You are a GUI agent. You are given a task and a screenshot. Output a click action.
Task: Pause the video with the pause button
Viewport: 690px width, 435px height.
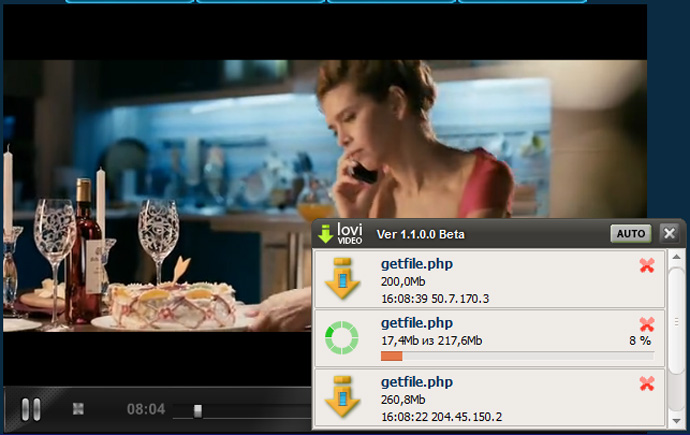click(x=31, y=409)
